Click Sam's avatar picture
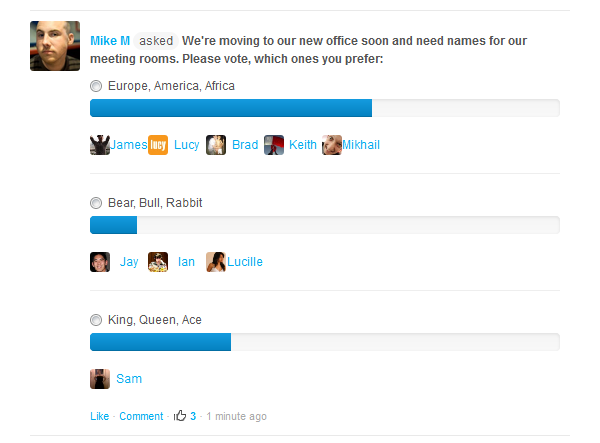 tap(100, 379)
